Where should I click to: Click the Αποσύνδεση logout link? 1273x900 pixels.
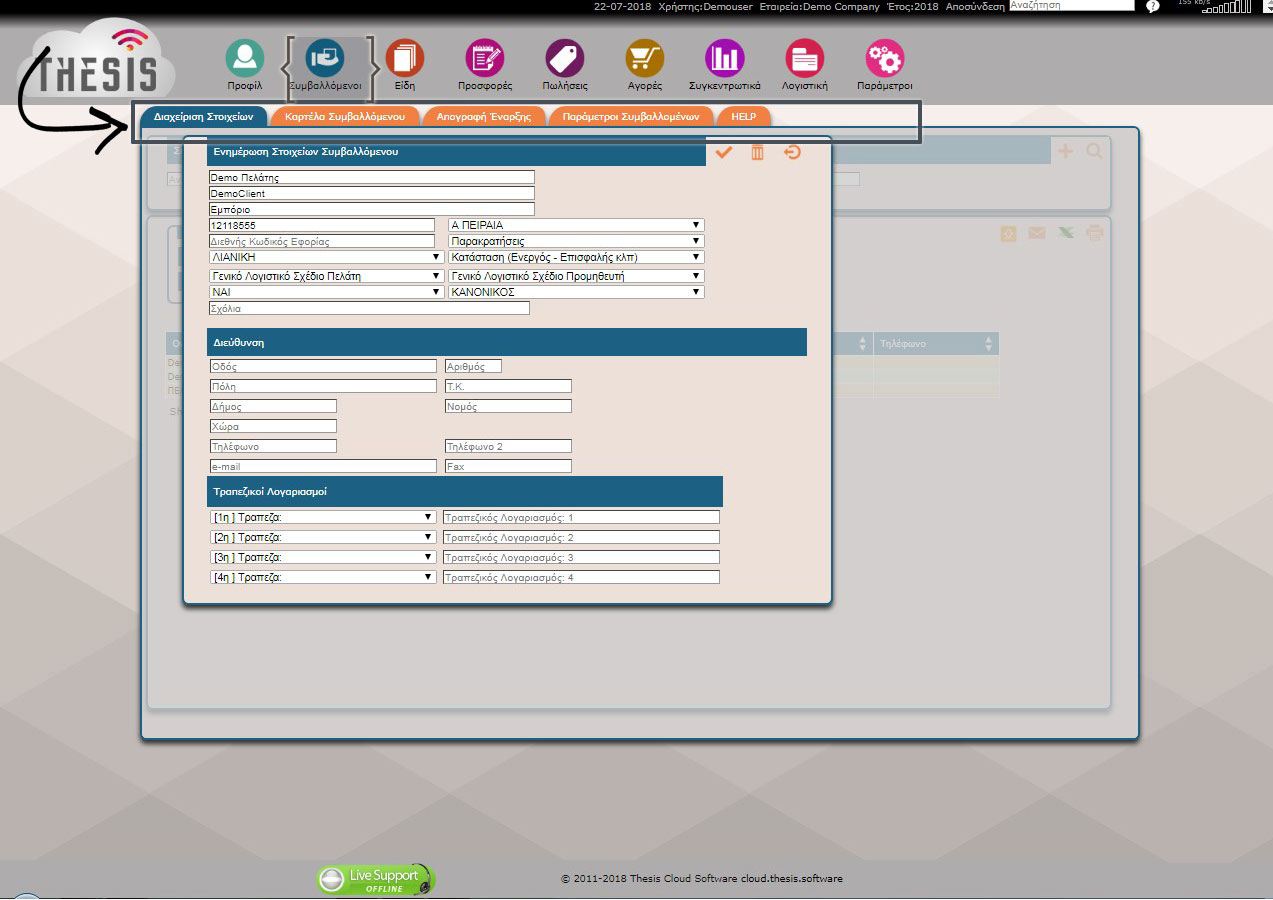[x=976, y=6]
